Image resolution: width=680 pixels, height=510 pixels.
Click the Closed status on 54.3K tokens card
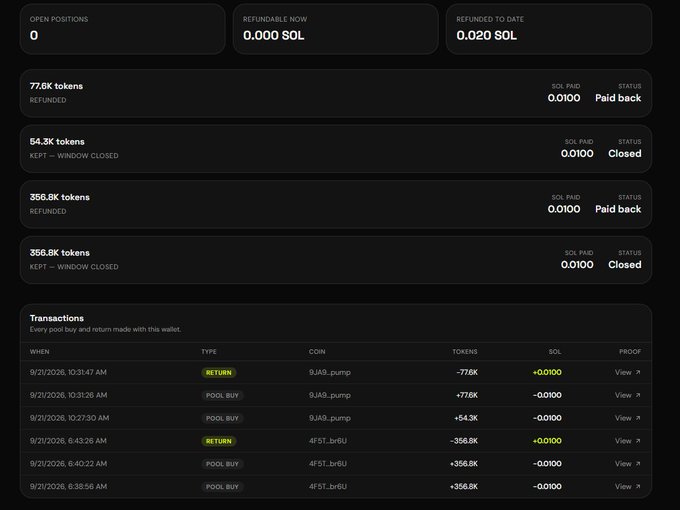[624, 154]
